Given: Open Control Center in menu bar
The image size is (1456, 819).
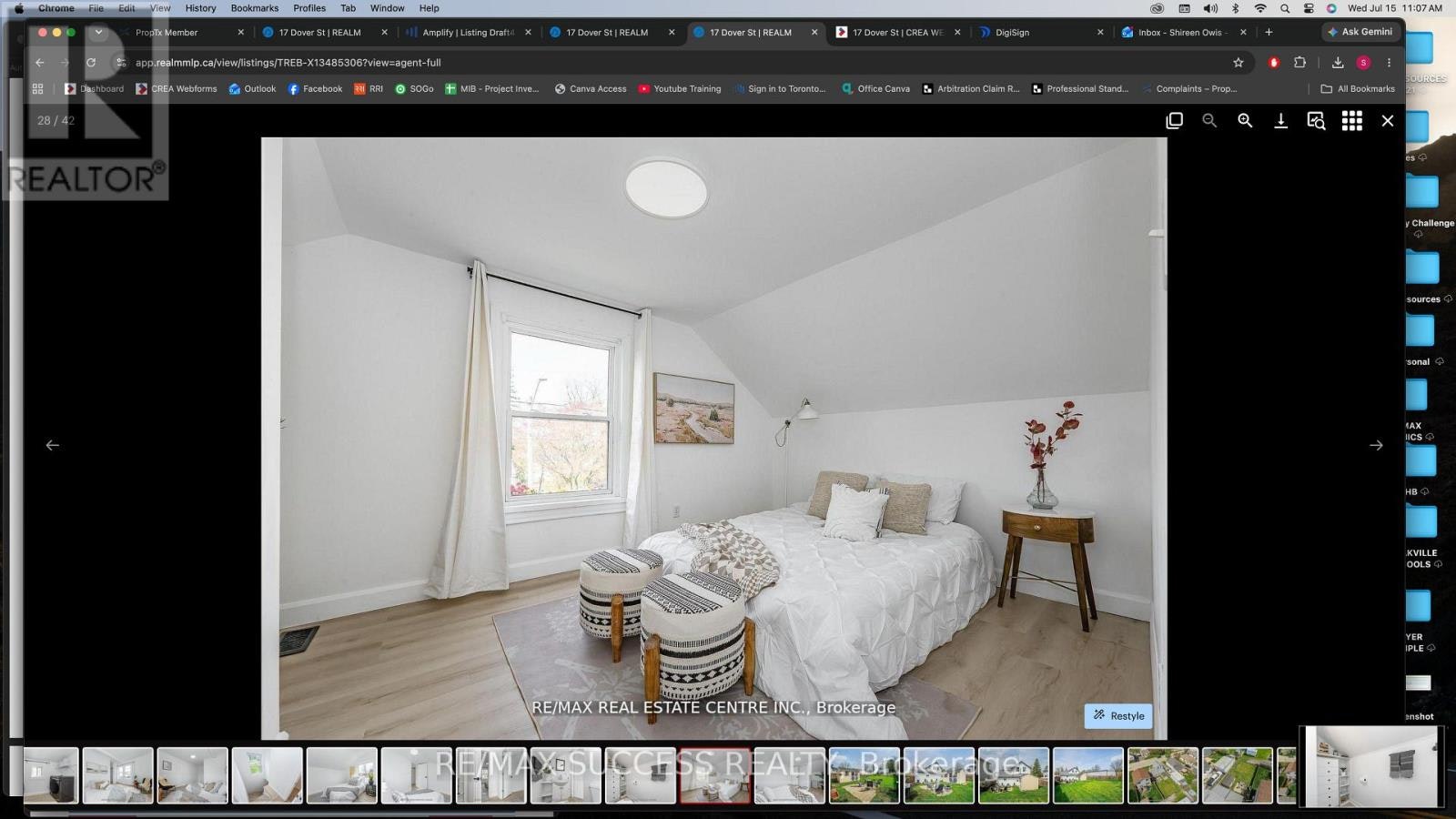Looking at the screenshot, I should (x=1309, y=8).
